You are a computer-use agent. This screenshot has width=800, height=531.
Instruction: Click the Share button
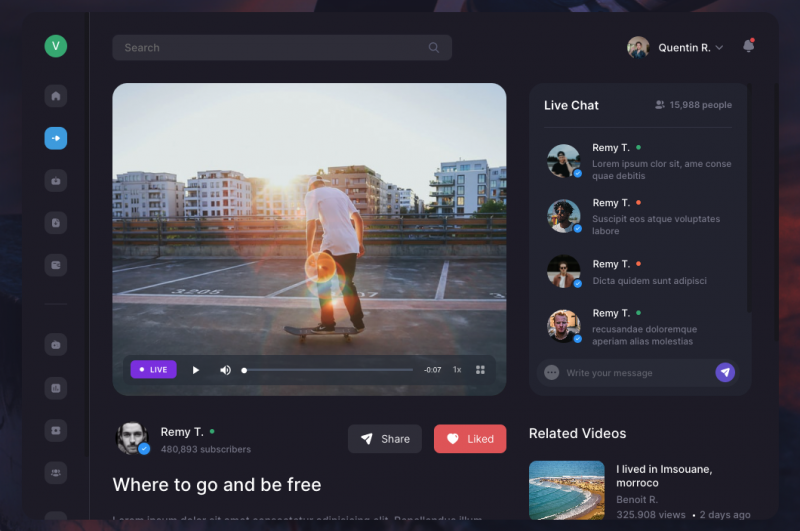coord(385,439)
